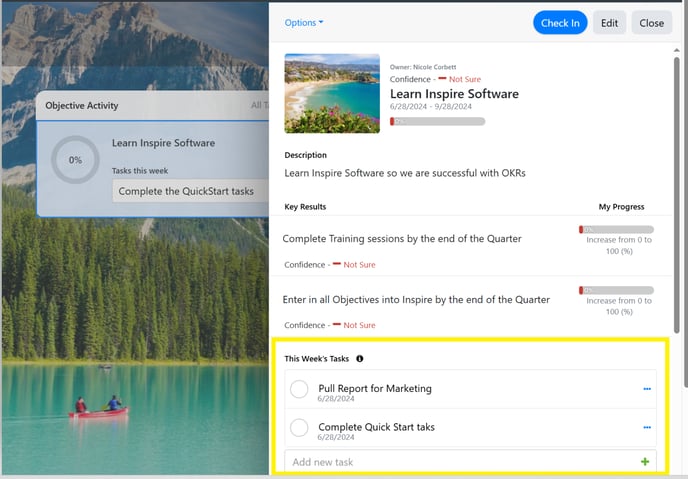Click the Complete Quick Start taks task name
The image size is (688, 479).
(x=376, y=427)
